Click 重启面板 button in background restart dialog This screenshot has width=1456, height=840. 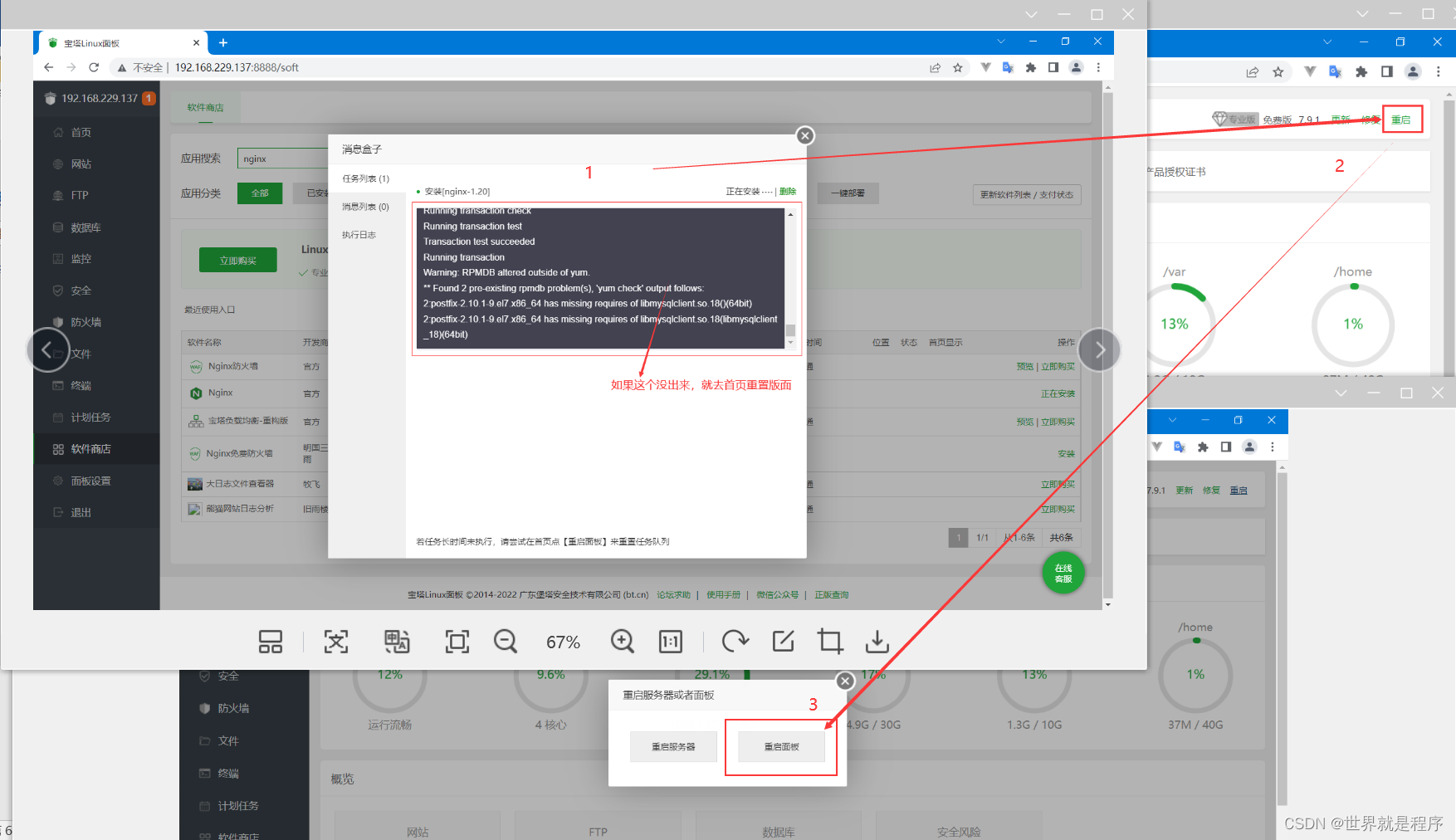(x=781, y=747)
